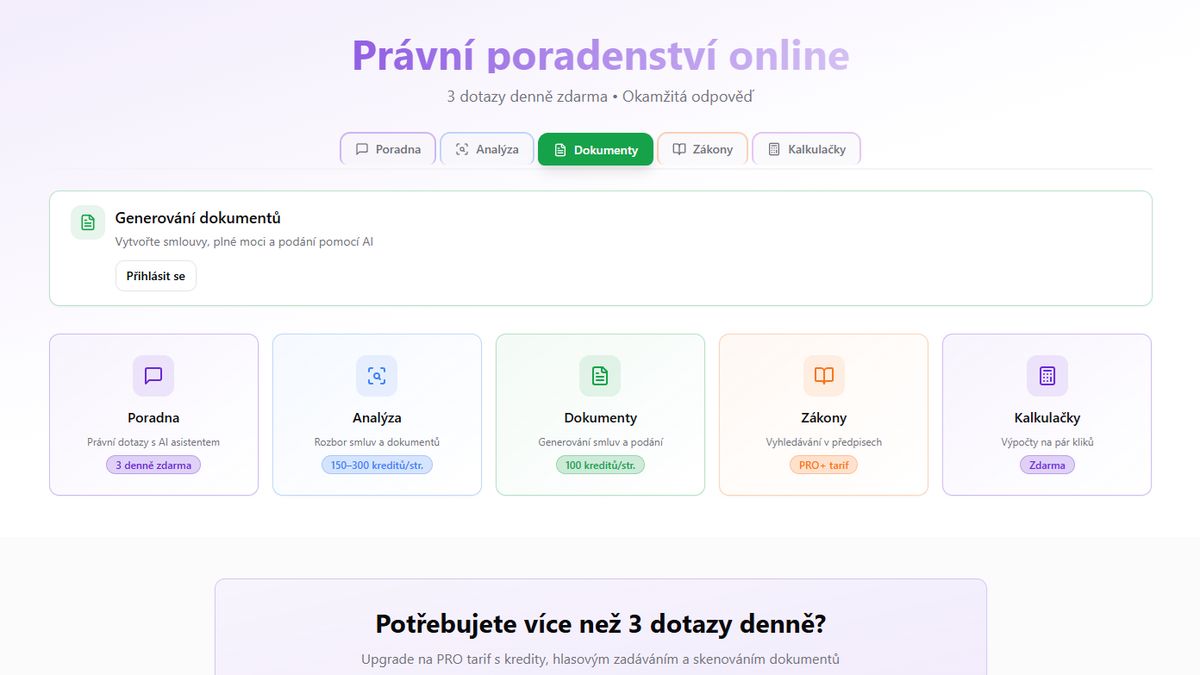
Task: Click the 'Zdarma' badge on Kalkulačky card
Action: pos(1047,465)
